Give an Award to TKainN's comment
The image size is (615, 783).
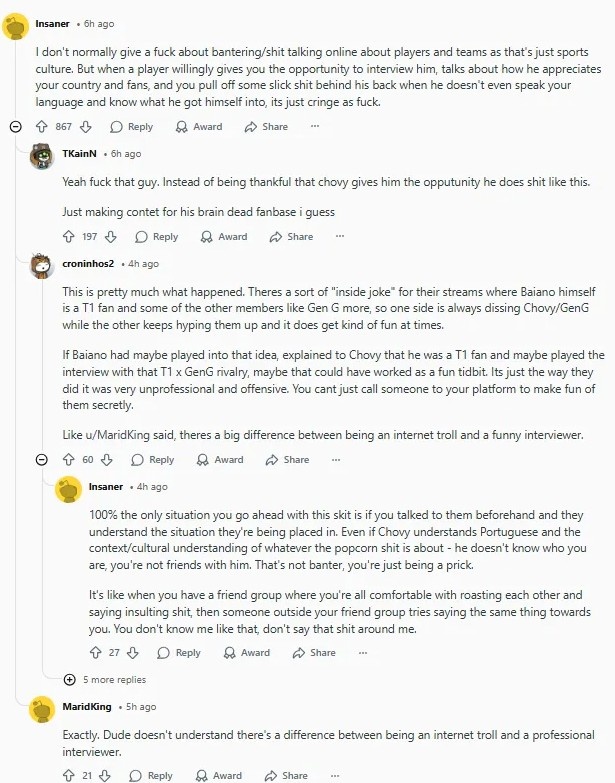pyautogui.click(x=223, y=237)
